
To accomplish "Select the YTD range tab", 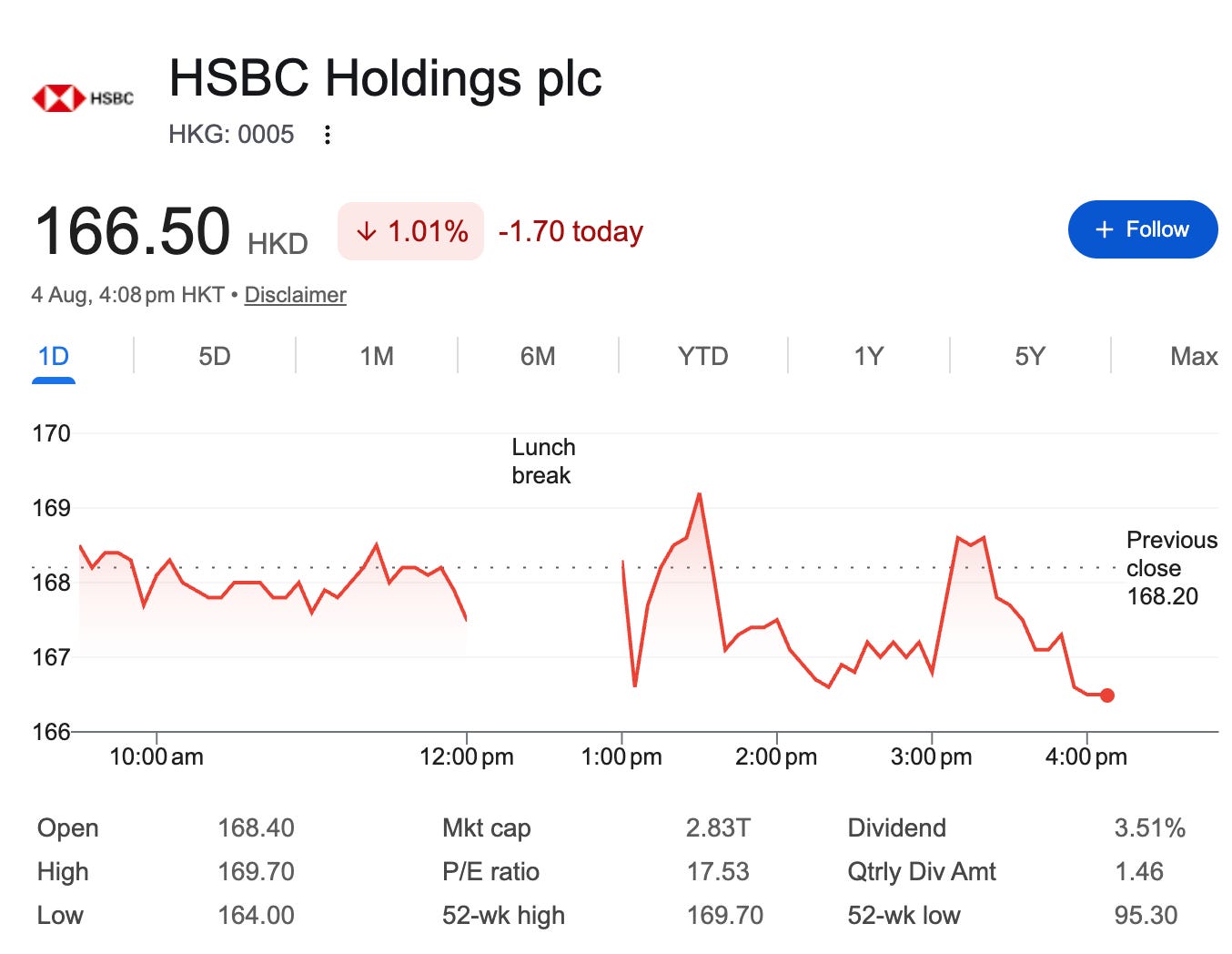I will click(x=702, y=356).
